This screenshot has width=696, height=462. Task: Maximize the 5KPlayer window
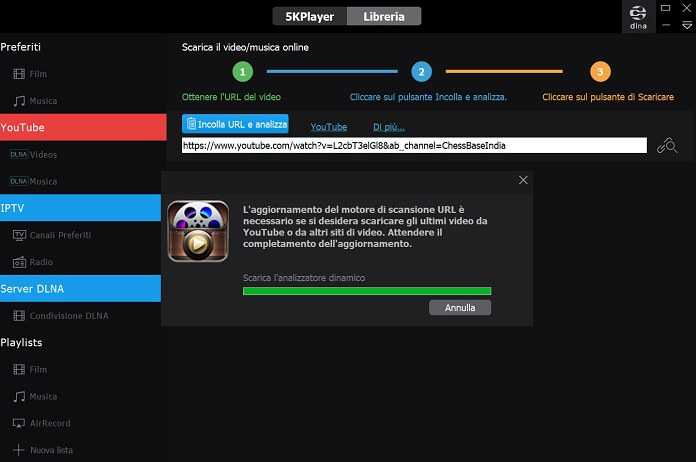665,8
